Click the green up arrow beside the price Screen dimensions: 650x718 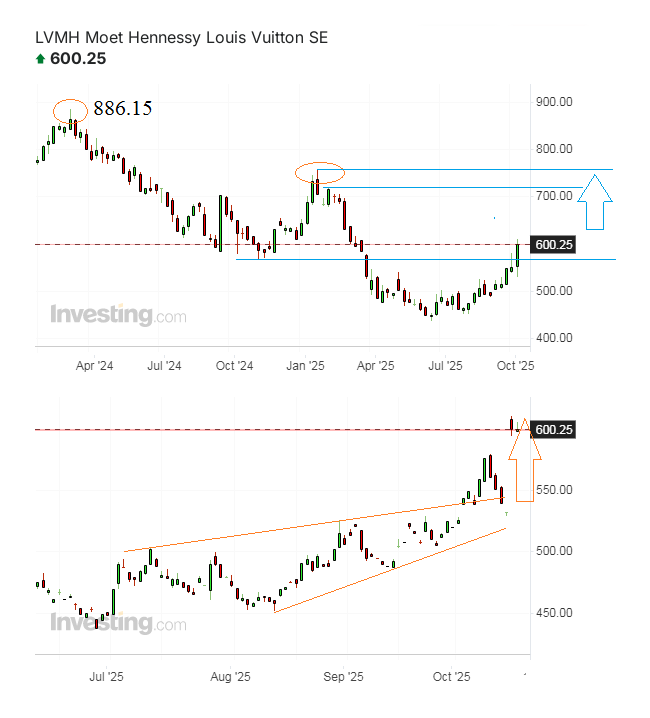(x=40, y=60)
